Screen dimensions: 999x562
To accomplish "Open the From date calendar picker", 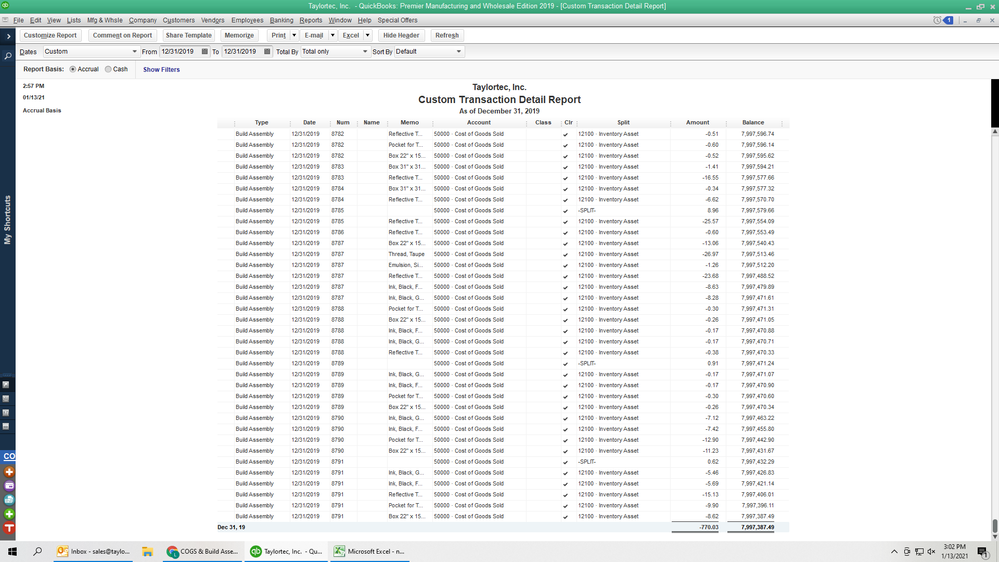I will pos(205,52).
